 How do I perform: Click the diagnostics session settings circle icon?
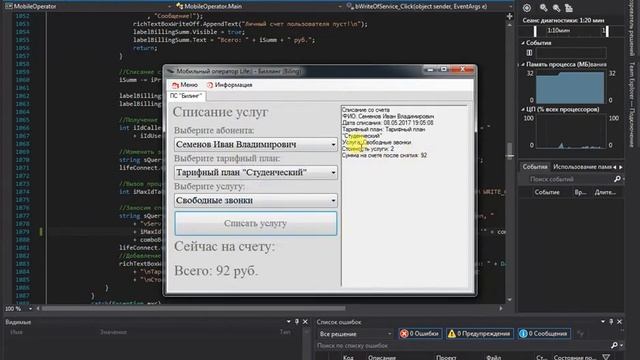[x=527, y=8]
